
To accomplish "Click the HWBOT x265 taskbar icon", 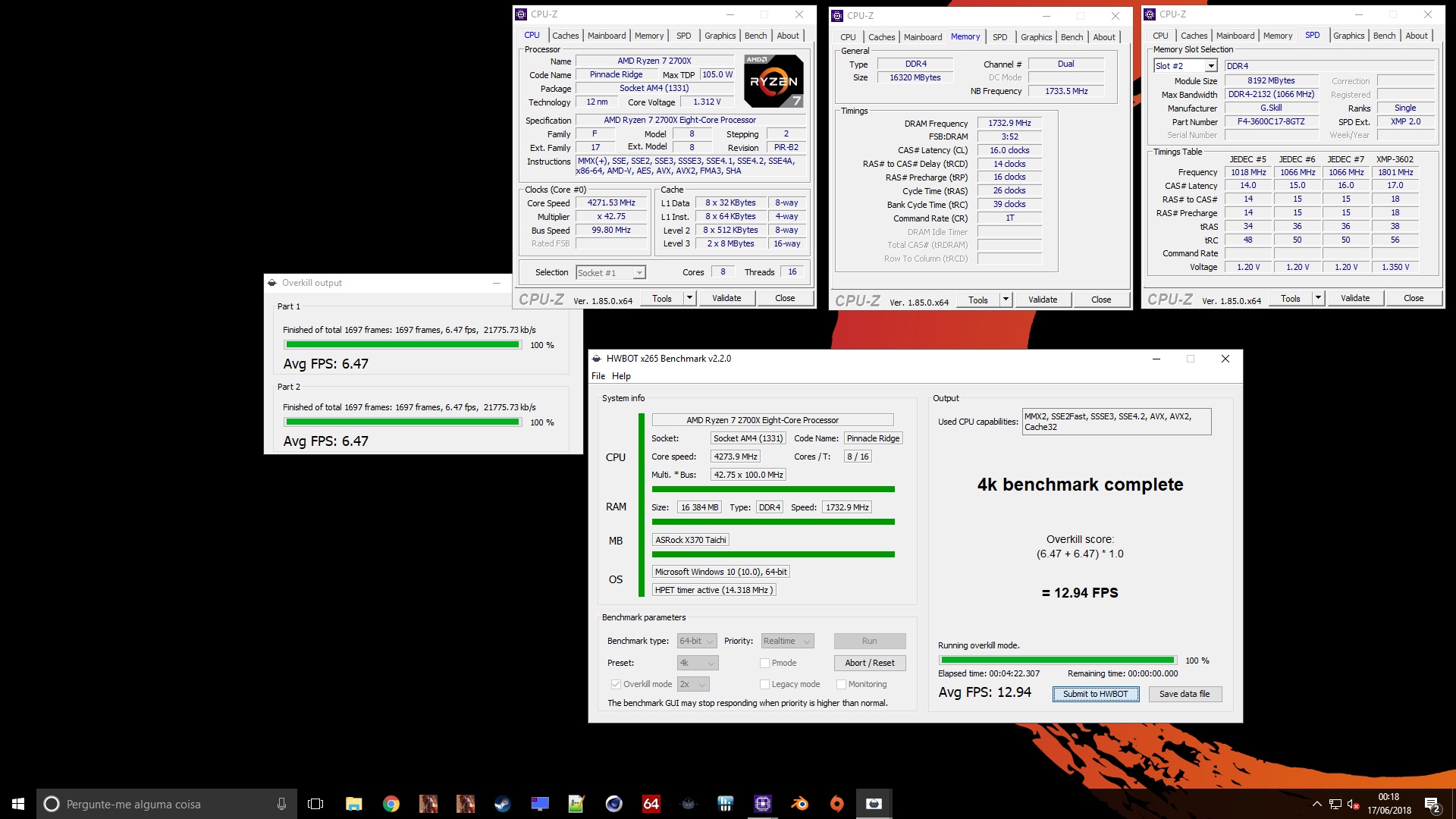I will pos(874,804).
